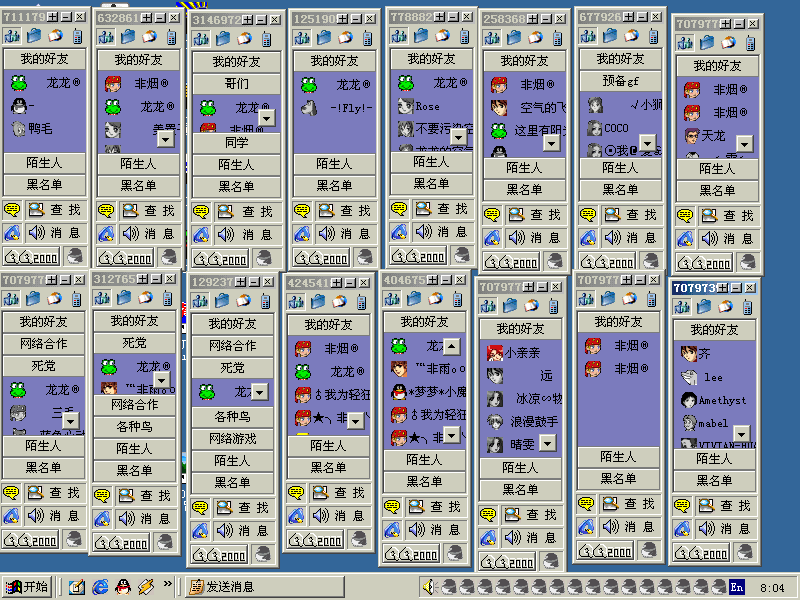Click the QQ penguin icon in quick launch
Viewport: 800px width, 600px height.
[122, 587]
